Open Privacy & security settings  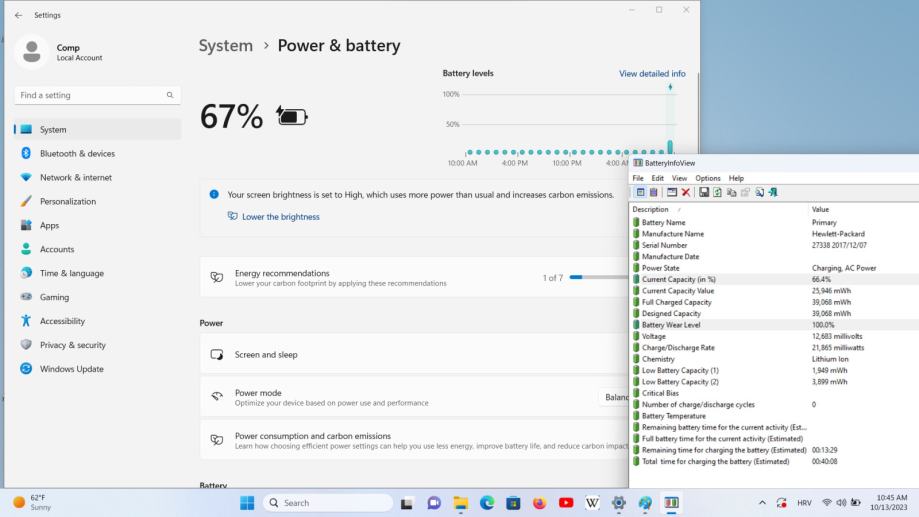point(97,345)
